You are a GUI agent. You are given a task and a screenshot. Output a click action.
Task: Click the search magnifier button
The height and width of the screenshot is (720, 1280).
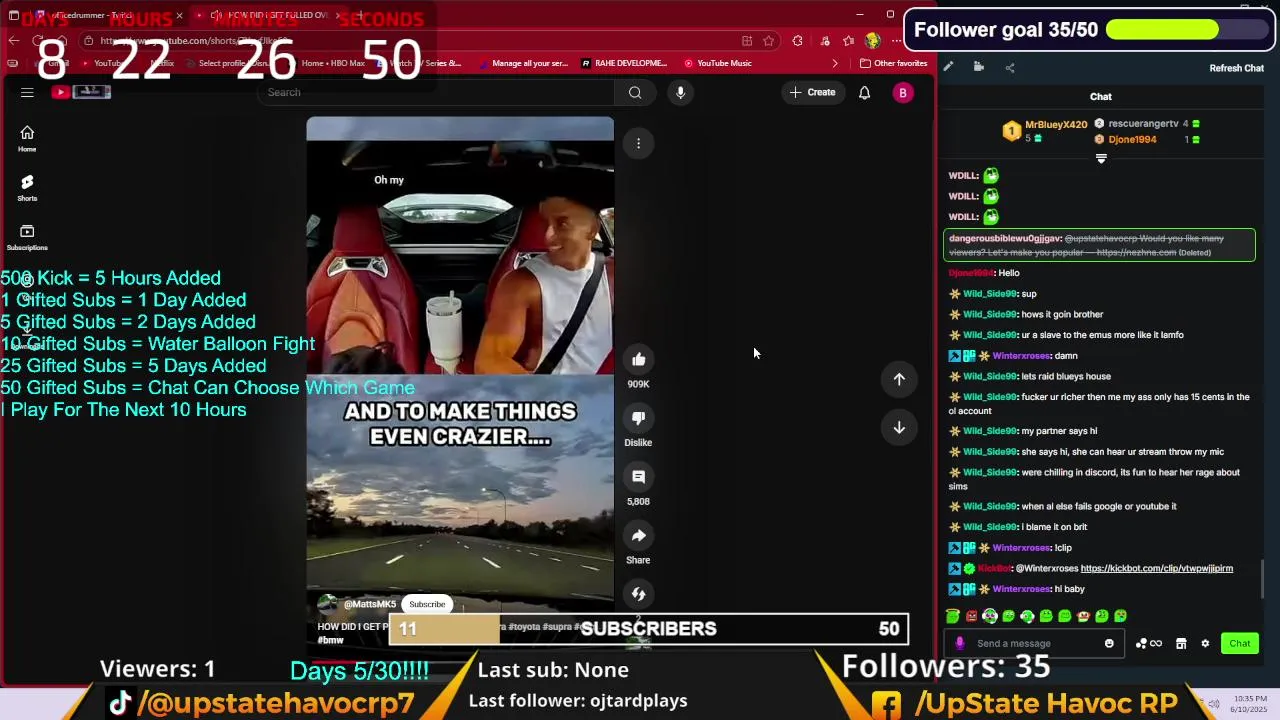(635, 92)
